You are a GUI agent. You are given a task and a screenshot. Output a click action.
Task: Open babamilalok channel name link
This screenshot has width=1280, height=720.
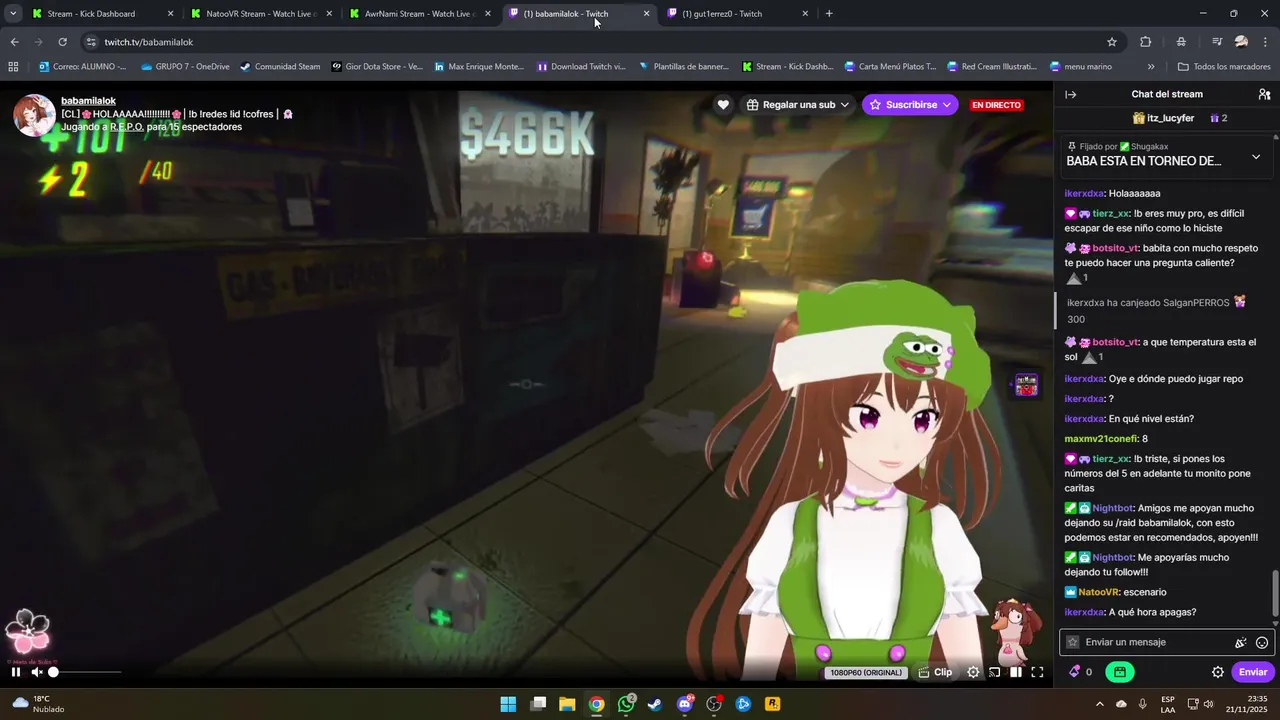click(88, 101)
